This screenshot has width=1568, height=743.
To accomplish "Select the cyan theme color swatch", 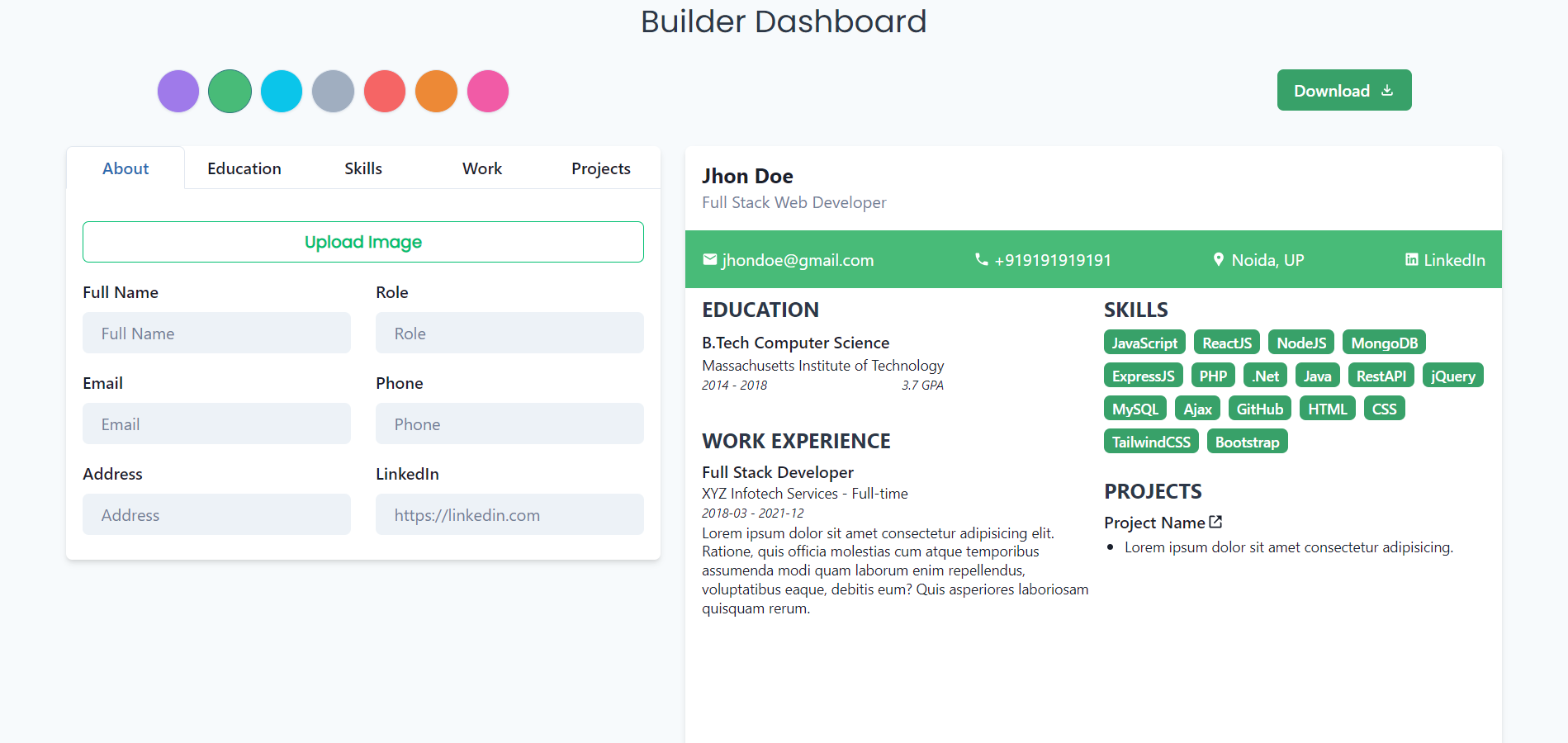I will tap(282, 91).
